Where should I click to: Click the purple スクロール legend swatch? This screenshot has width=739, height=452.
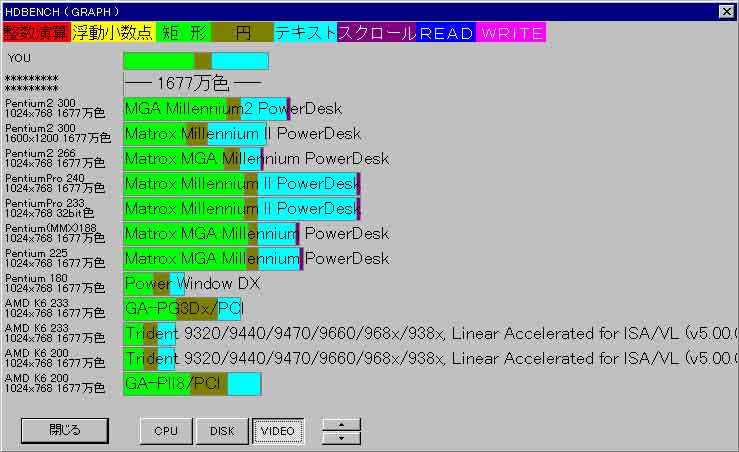coord(377,33)
